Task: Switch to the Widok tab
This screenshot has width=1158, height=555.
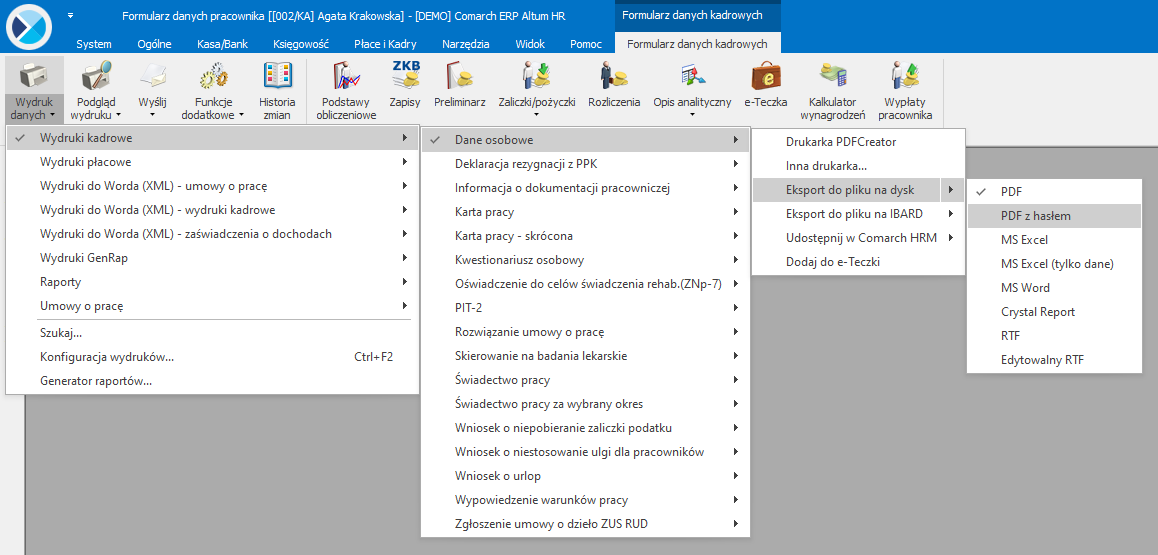Action: coord(530,44)
